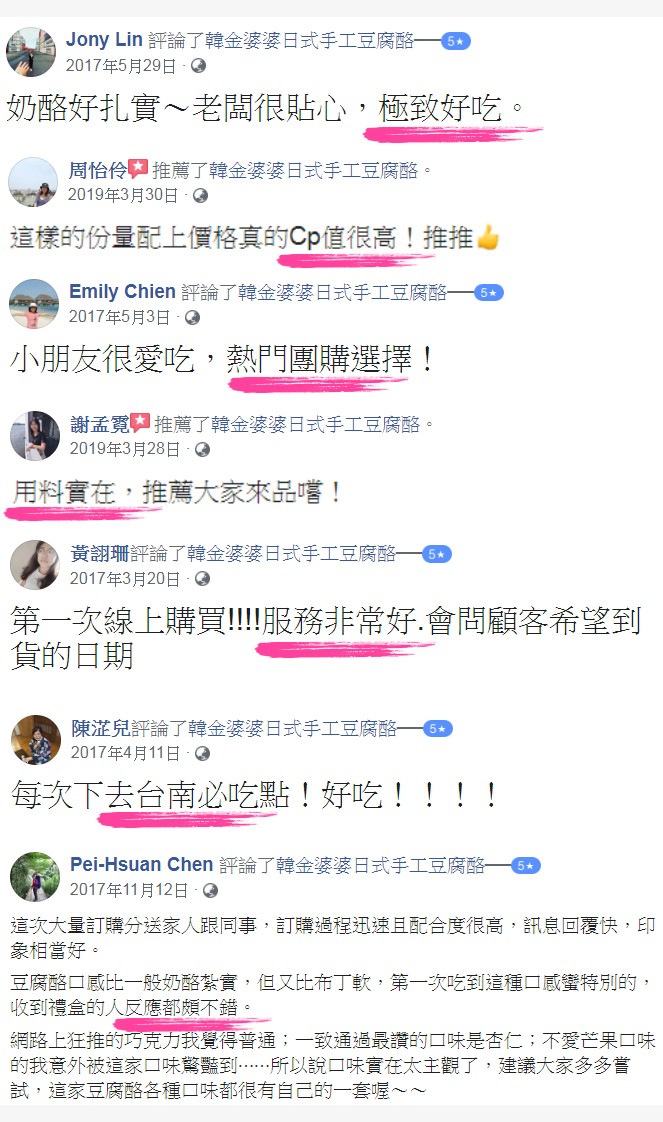Click the 5-star badge on Emily Chien's review

point(488,293)
